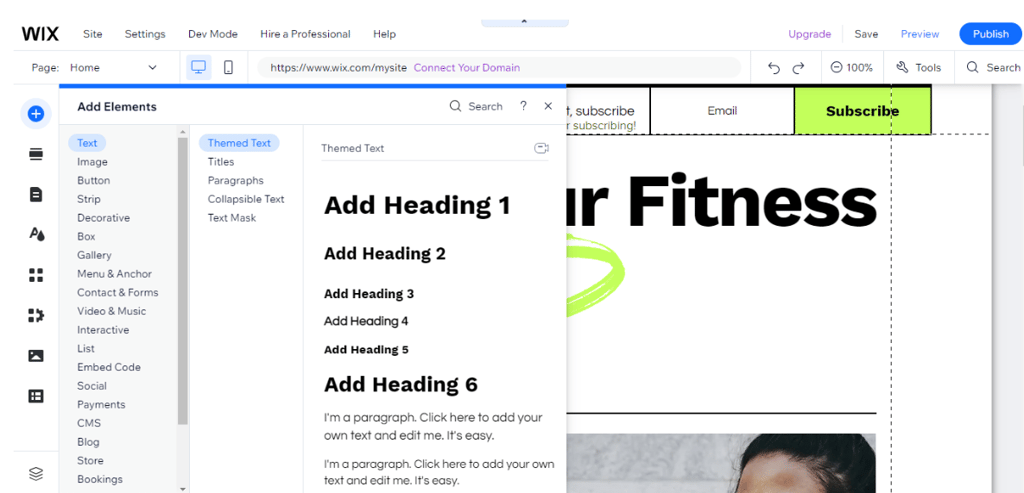
Task: Click the site URL address field
Action: click(x=499, y=67)
